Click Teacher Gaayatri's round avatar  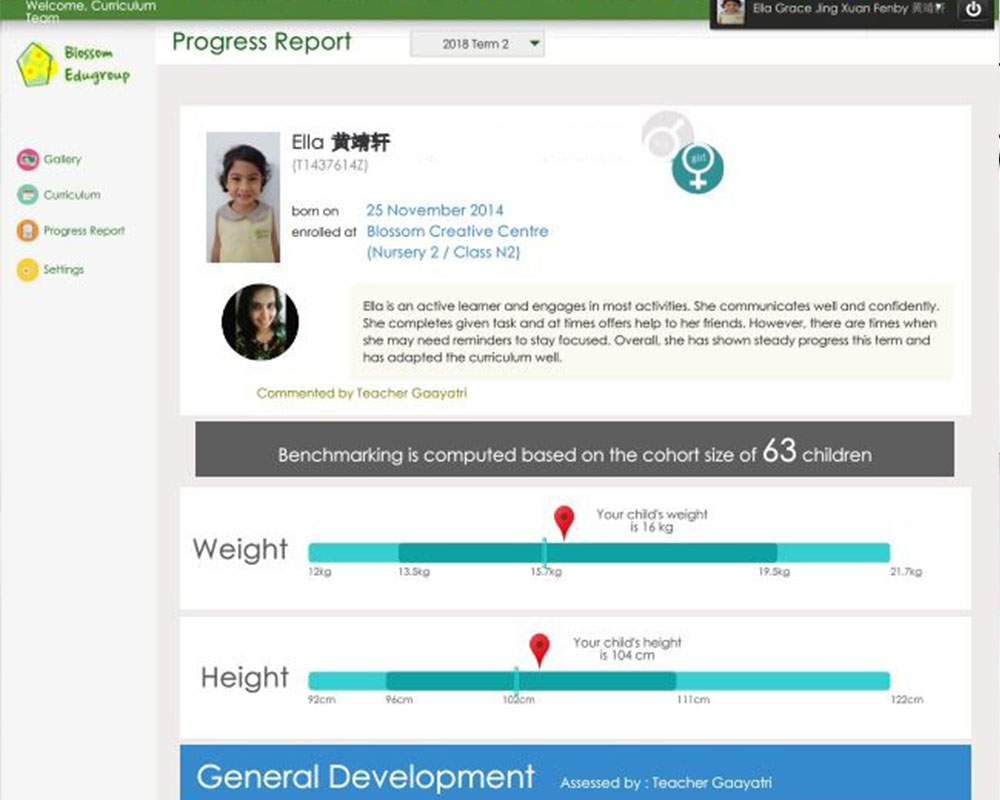click(260, 322)
